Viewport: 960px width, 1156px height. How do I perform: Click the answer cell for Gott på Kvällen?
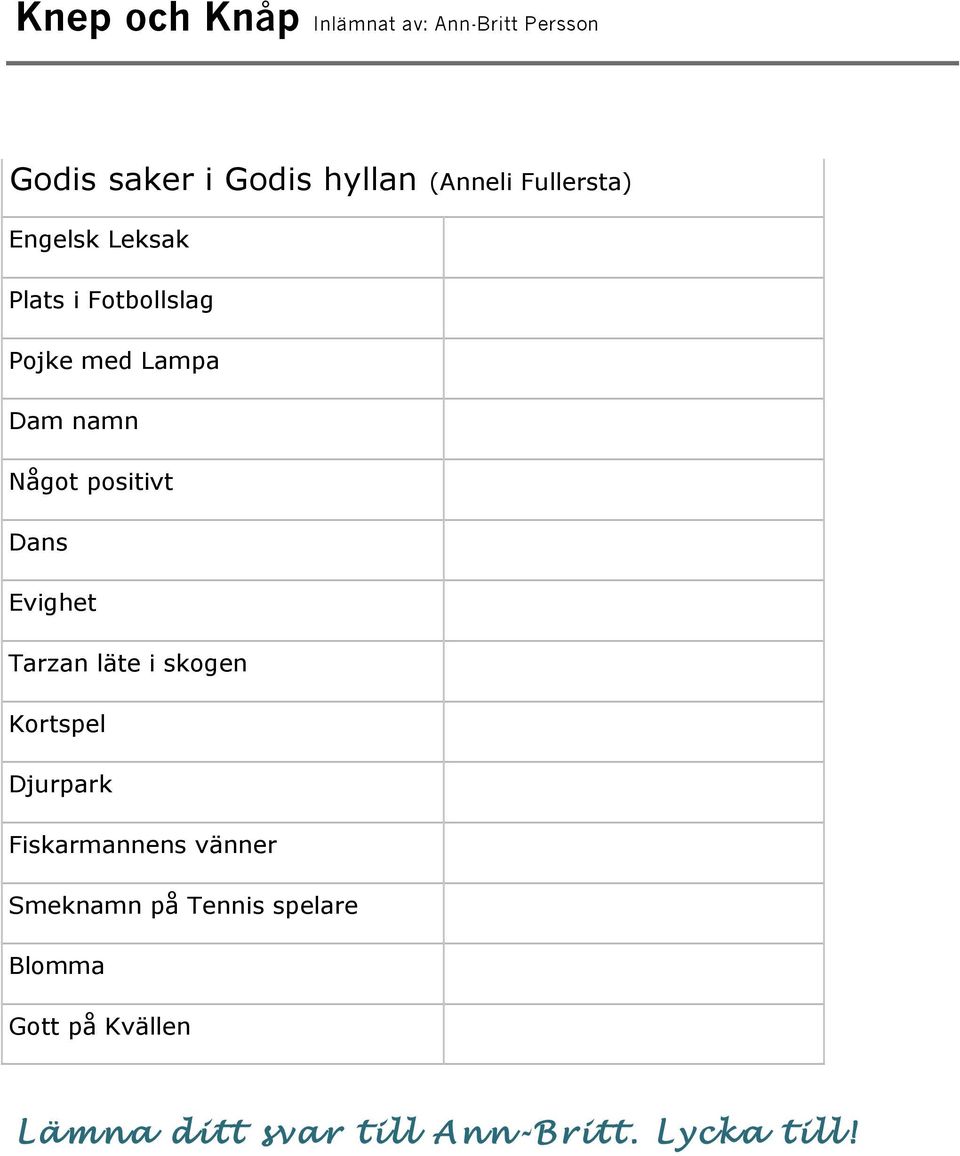(x=633, y=1034)
